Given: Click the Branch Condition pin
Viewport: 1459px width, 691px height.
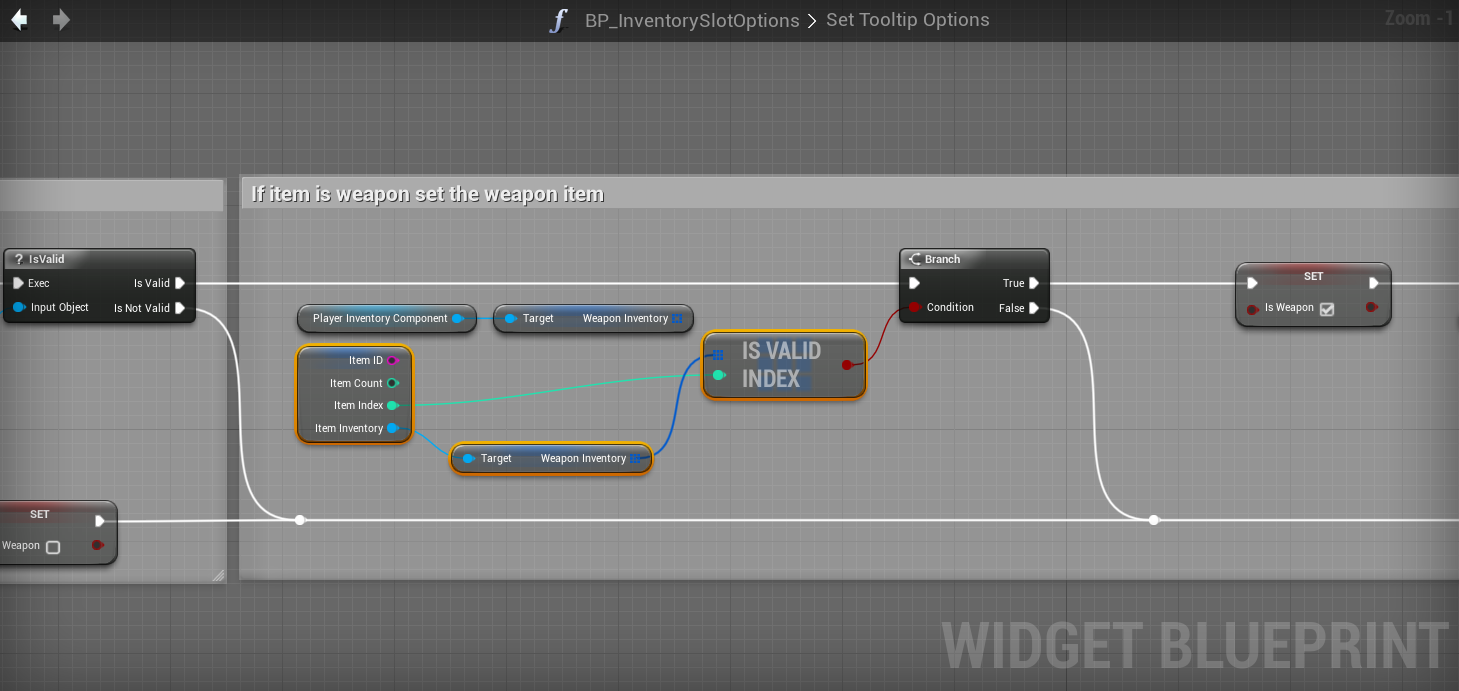Looking at the screenshot, I should point(914,307).
